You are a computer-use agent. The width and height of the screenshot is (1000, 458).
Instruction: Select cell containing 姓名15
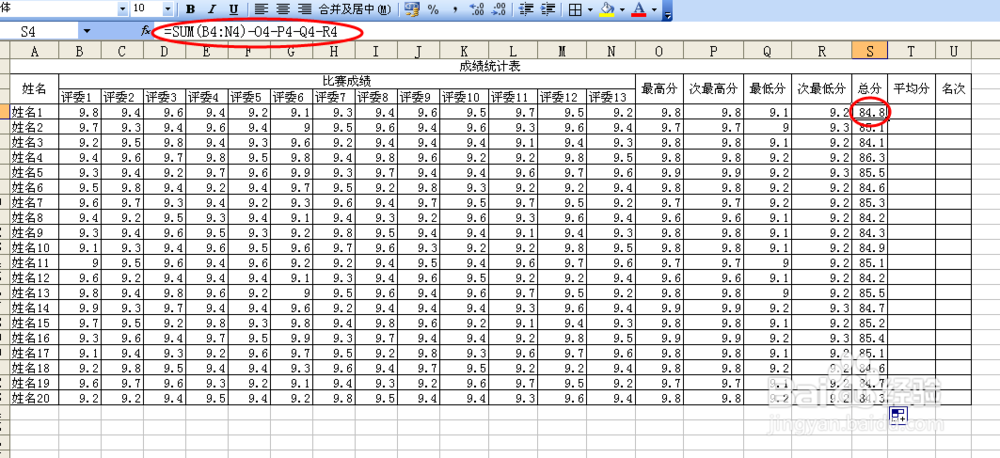[x=34, y=322]
